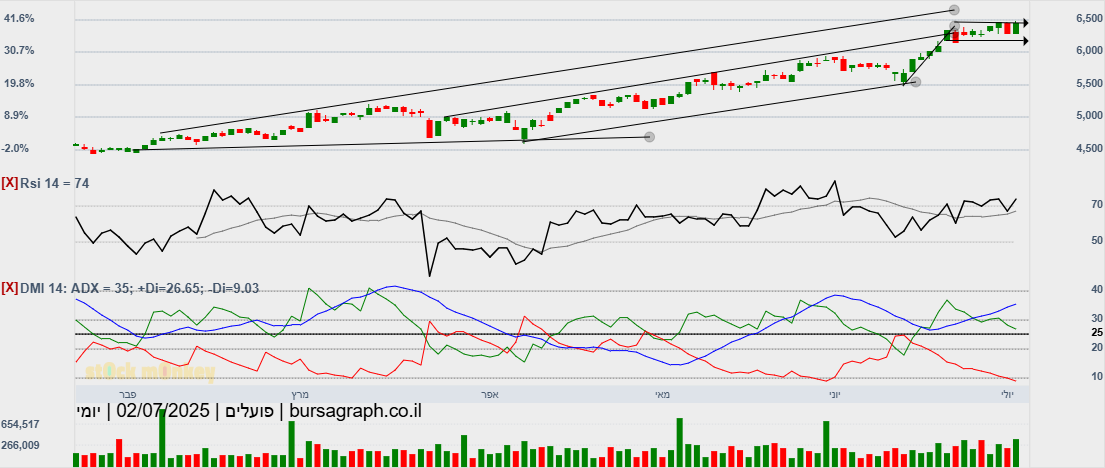This screenshot has width=1105, height=468.
Task: Click the bold DMI axis value 25
Action: (1097, 333)
